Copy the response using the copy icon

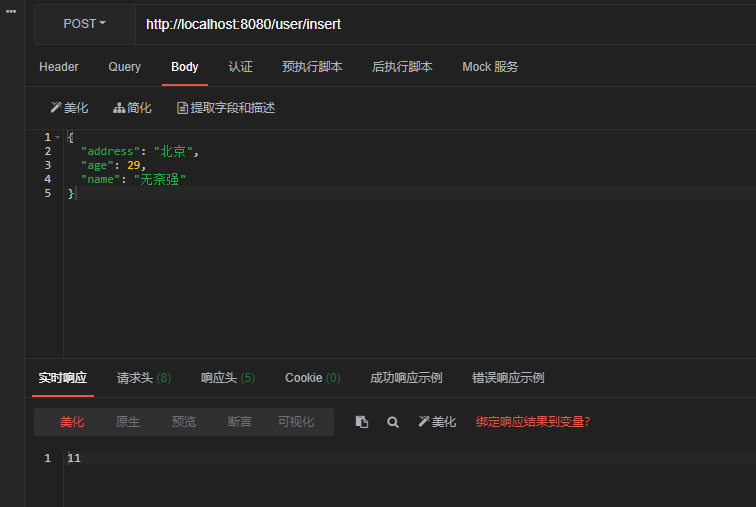pyautogui.click(x=362, y=422)
